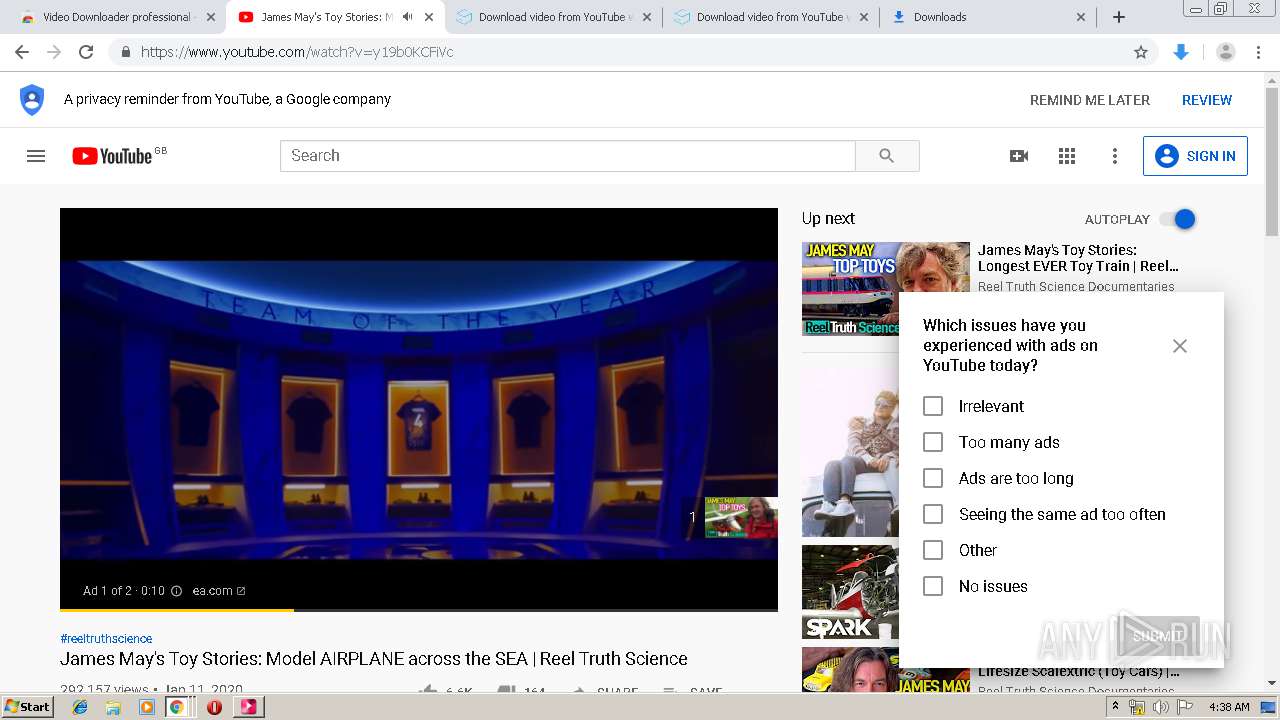
Task: Switch to the James May's Toy Stories tab
Action: pyautogui.click(x=336, y=17)
